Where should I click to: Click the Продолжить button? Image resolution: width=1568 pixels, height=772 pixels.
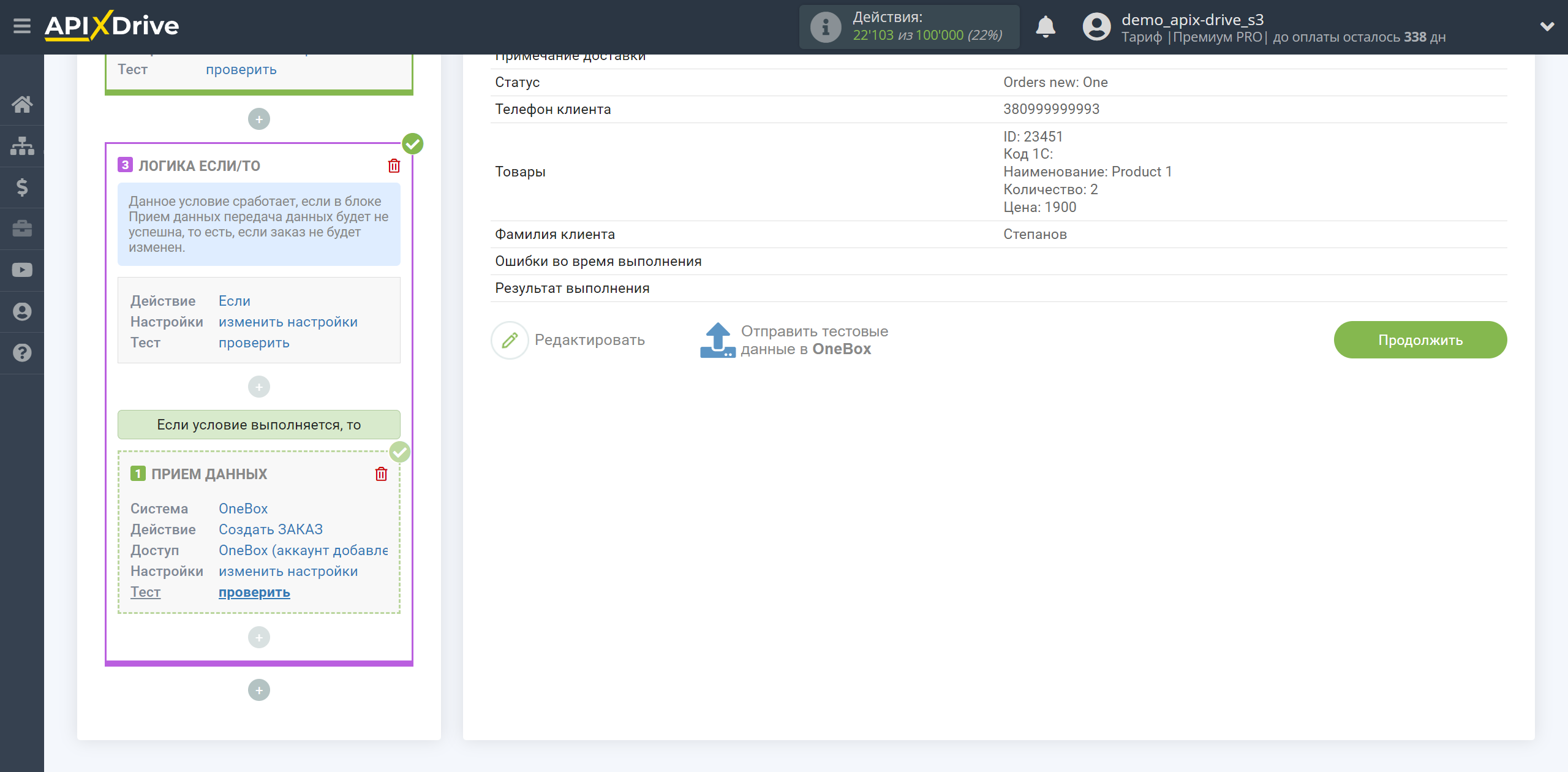[1420, 340]
